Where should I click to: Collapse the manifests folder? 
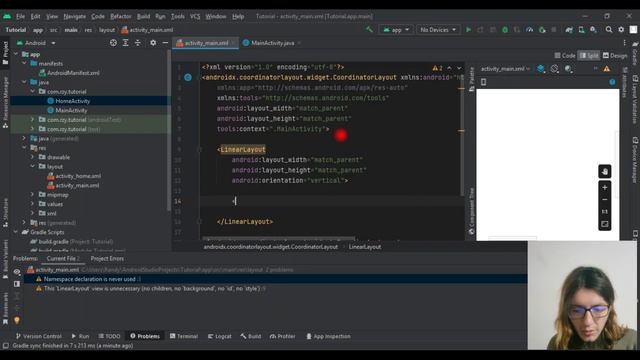[x=24, y=64]
